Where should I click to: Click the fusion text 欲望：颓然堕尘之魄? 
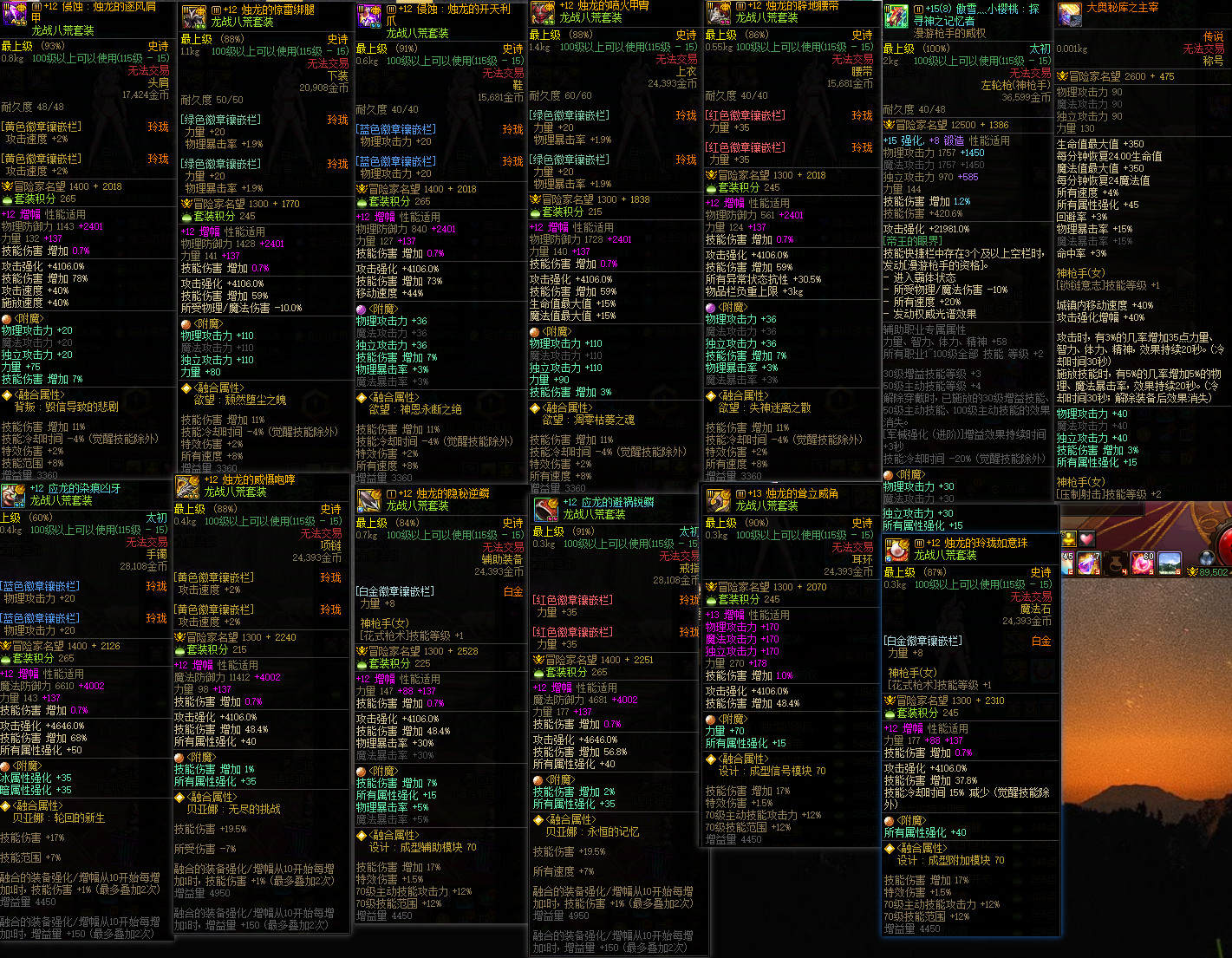tap(240, 401)
